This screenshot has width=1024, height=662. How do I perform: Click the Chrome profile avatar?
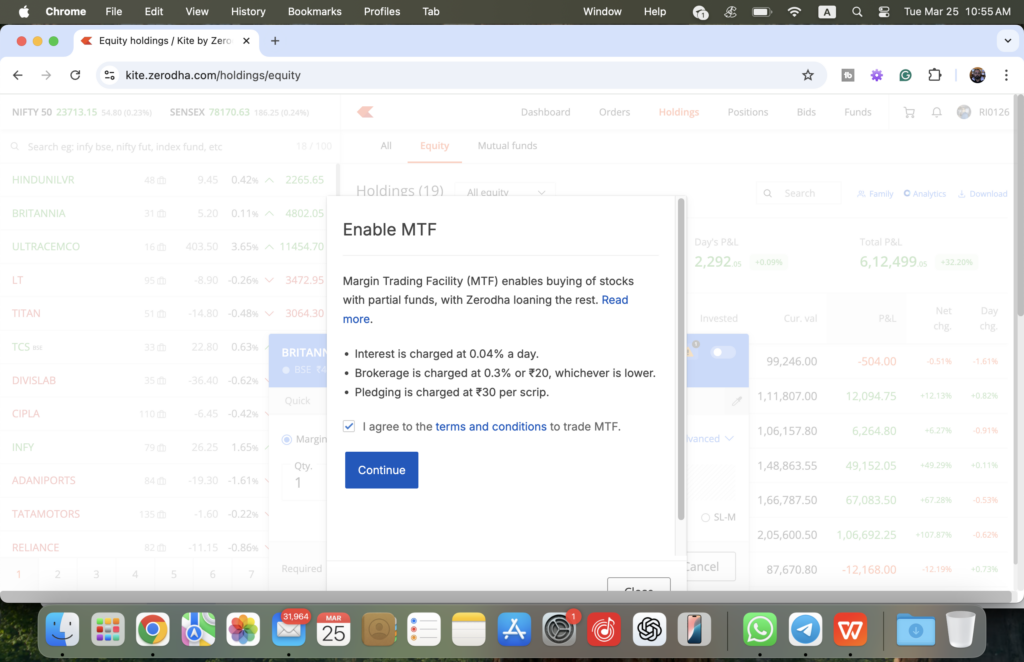[977, 75]
